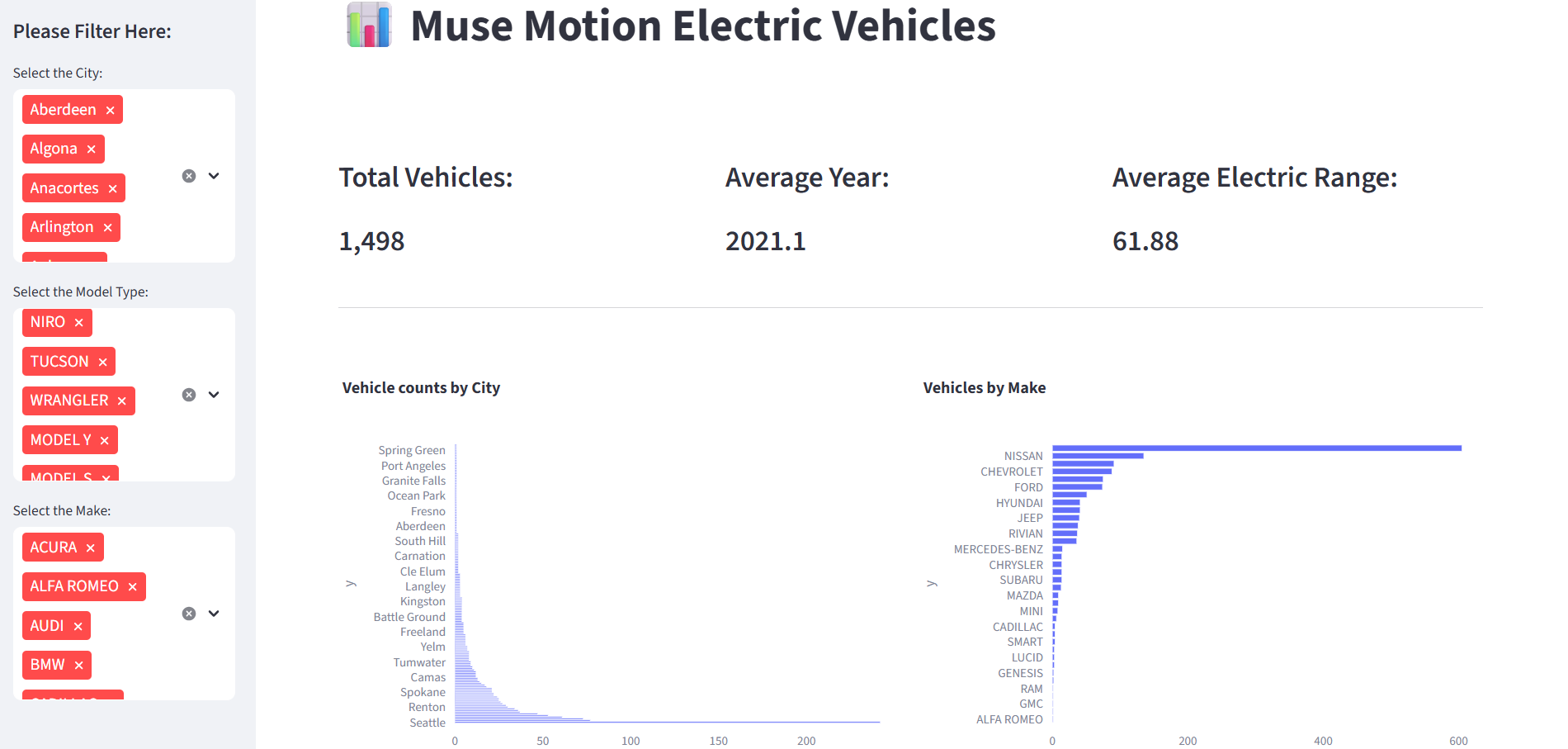Remove the NIRO model tag
The width and height of the screenshot is (1568, 749).
pos(78,323)
